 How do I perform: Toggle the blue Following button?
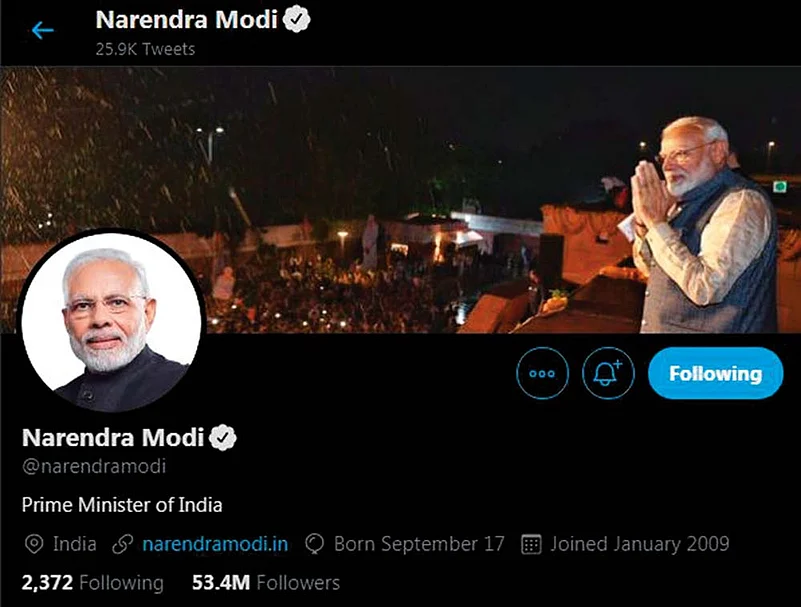(x=715, y=374)
